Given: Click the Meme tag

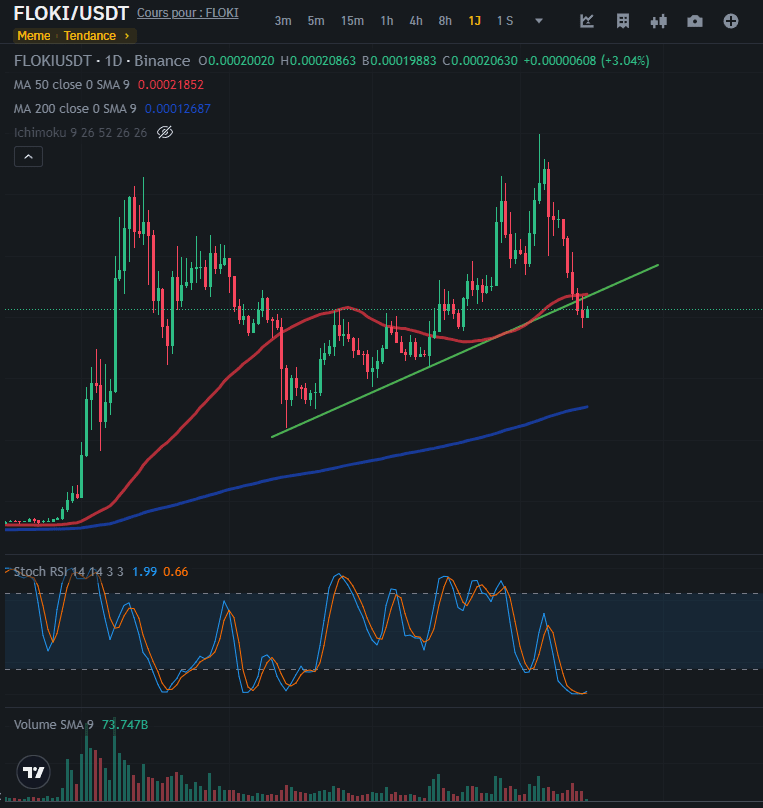Looking at the screenshot, I should [34, 36].
